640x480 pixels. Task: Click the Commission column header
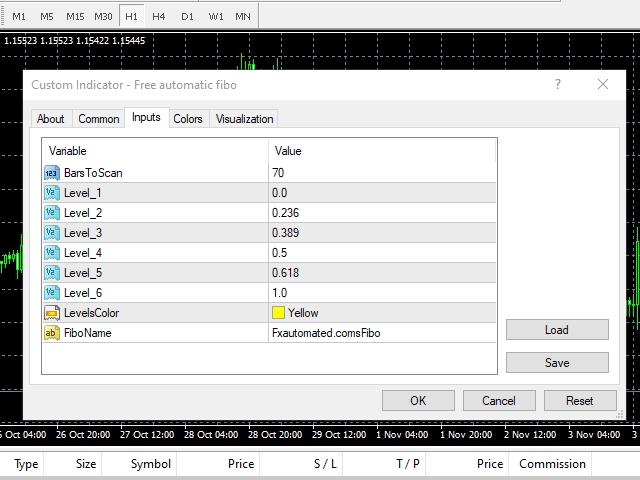click(552, 464)
